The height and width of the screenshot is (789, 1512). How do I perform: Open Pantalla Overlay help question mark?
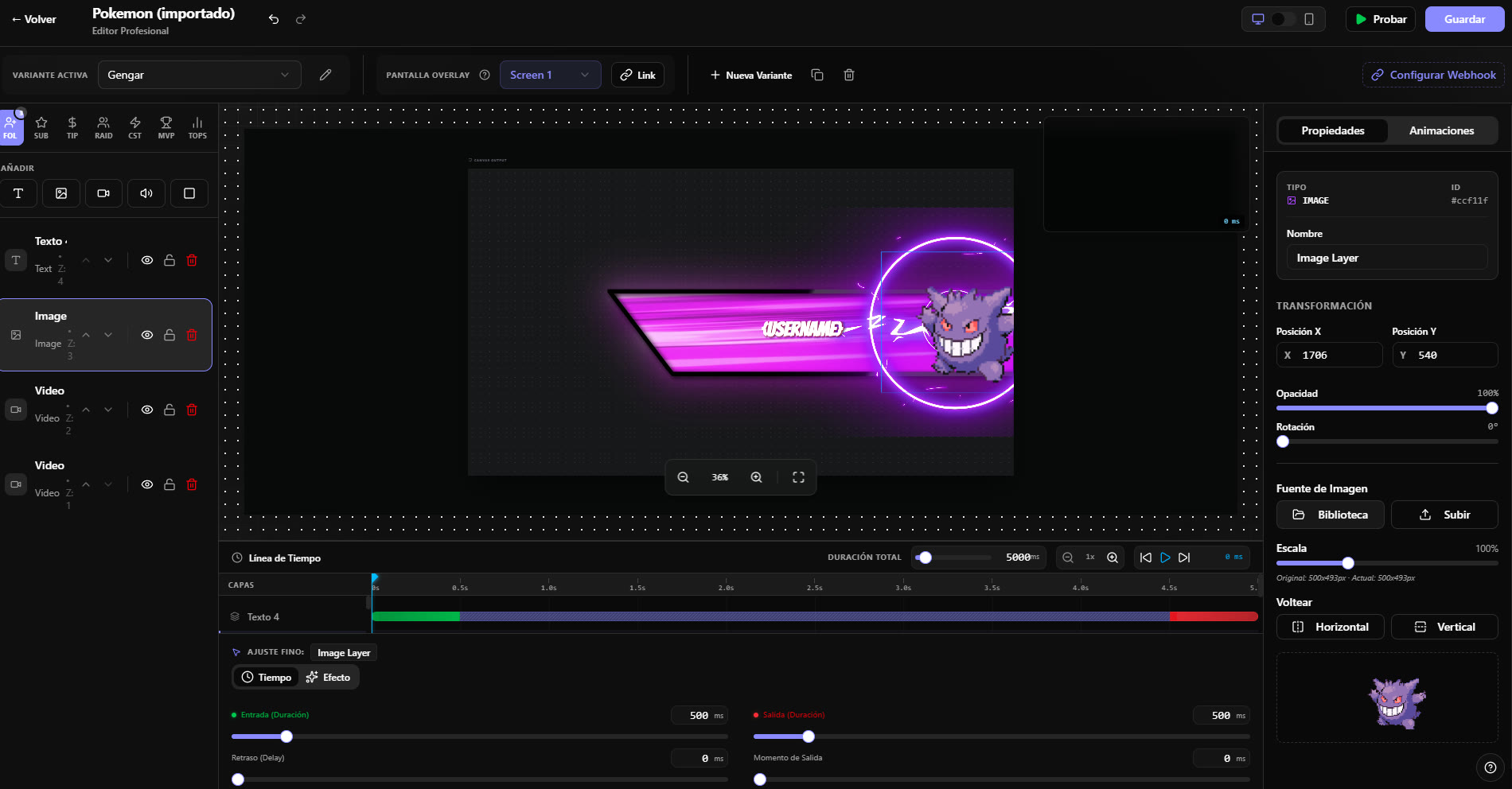tap(485, 75)
